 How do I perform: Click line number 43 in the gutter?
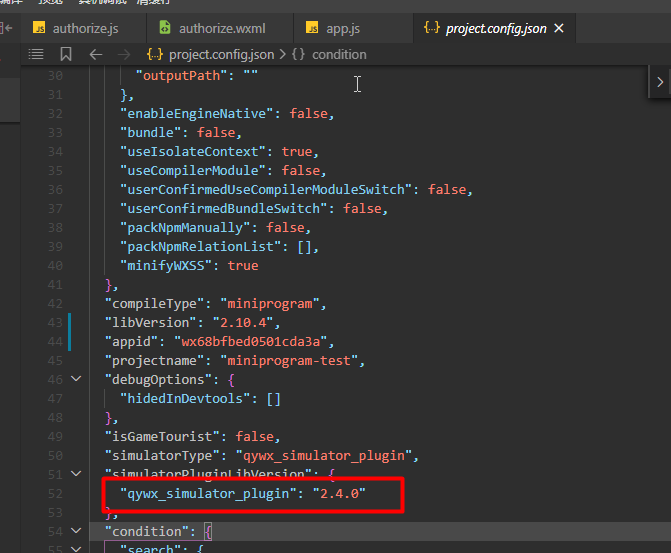[x=55, y=322]
